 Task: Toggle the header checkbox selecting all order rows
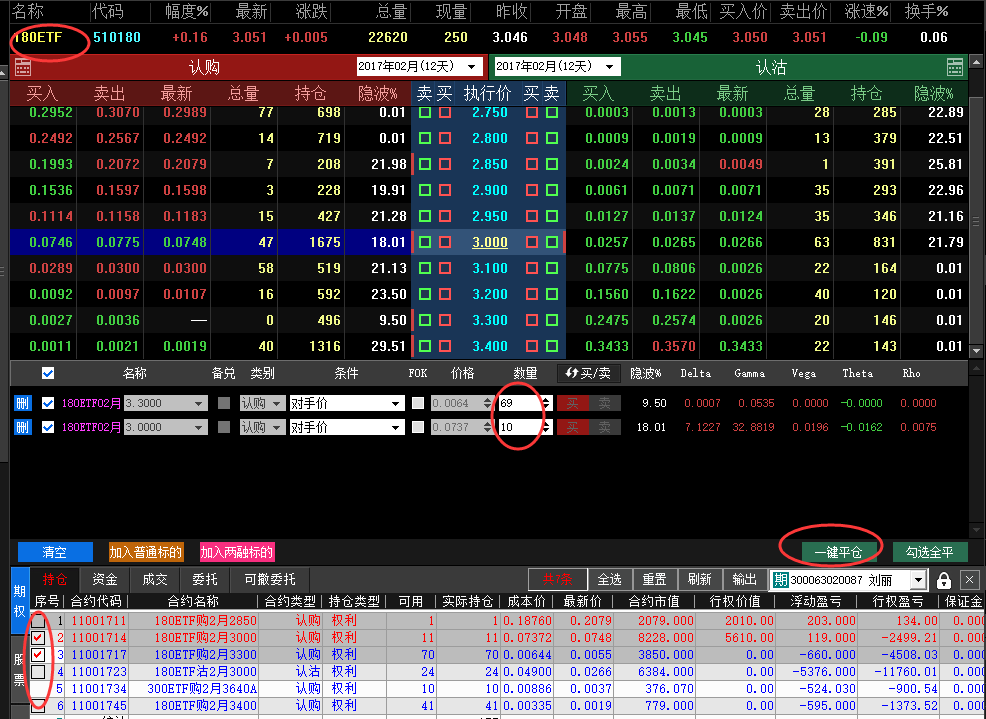tap(48, 374)
